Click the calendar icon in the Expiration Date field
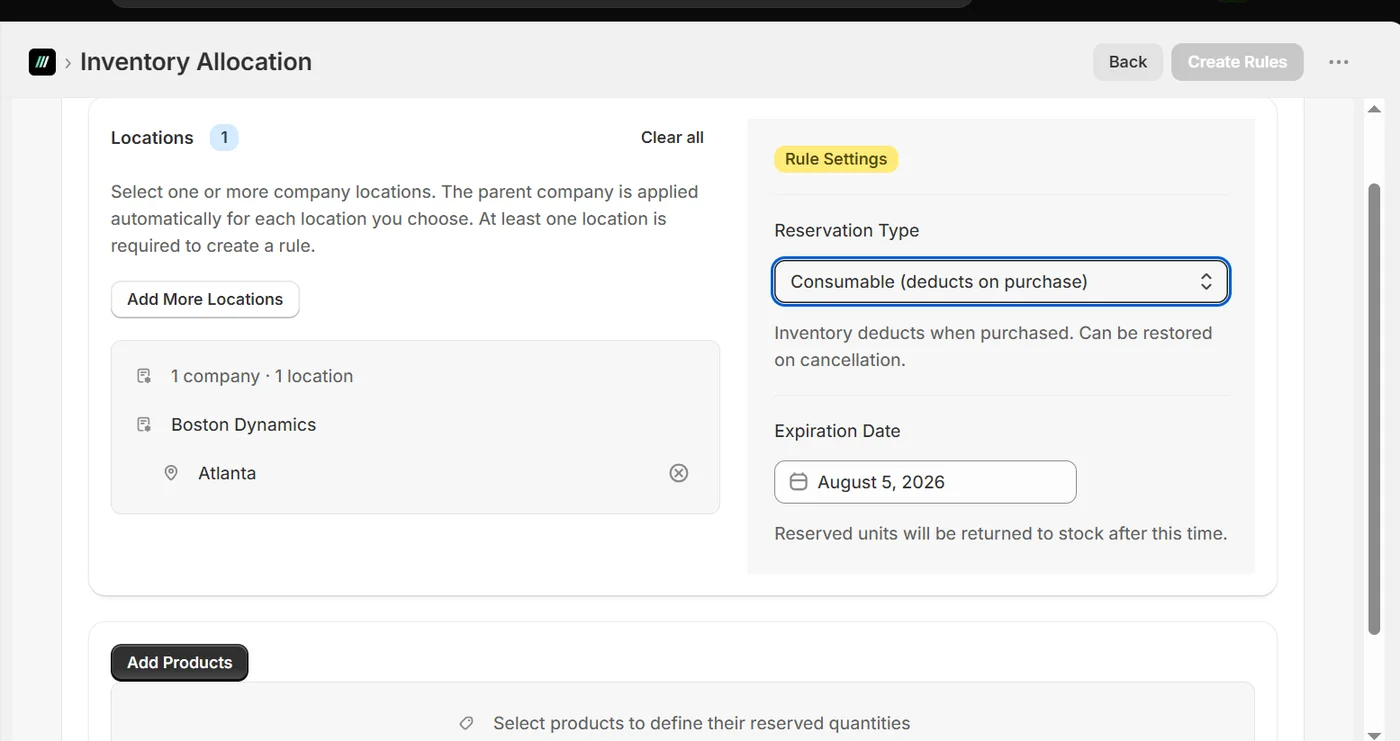 [x=799, y=482]
